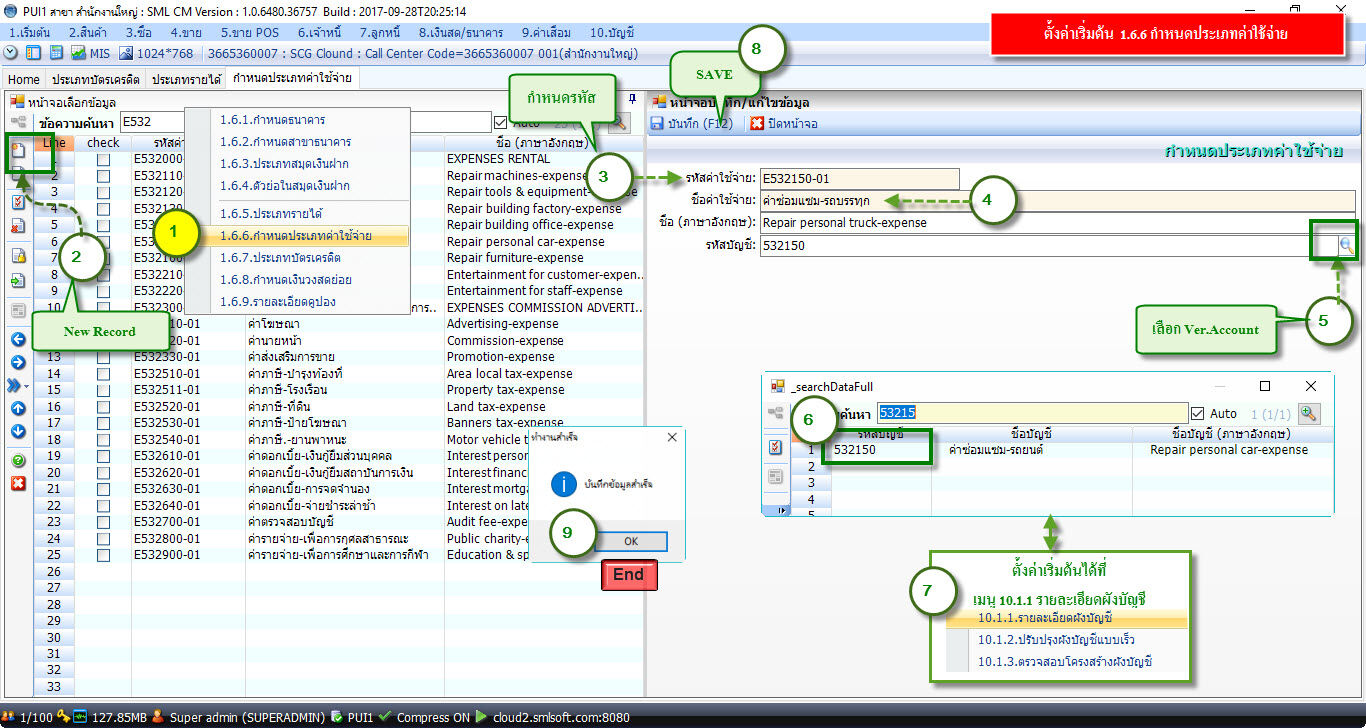This screenshot has height=728, width=1366.
Task: Click the tree icon in _searchDataFull window
Action: 777,413
